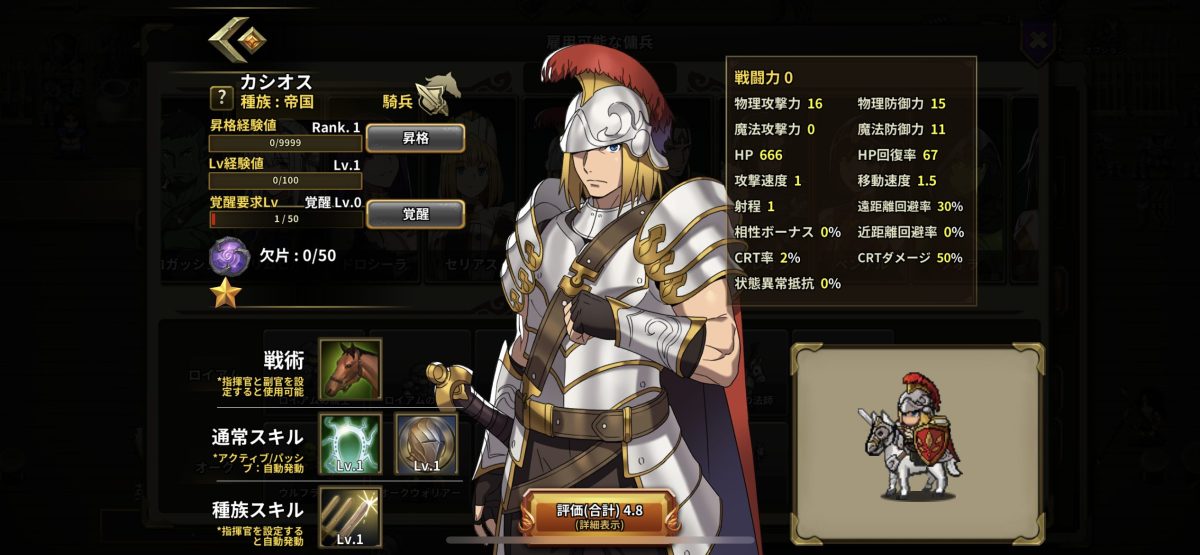The height and width of the screenshot is (555, 1200).
Task: Tap the purple fragment orb icon
Action: tap(229, 256)
